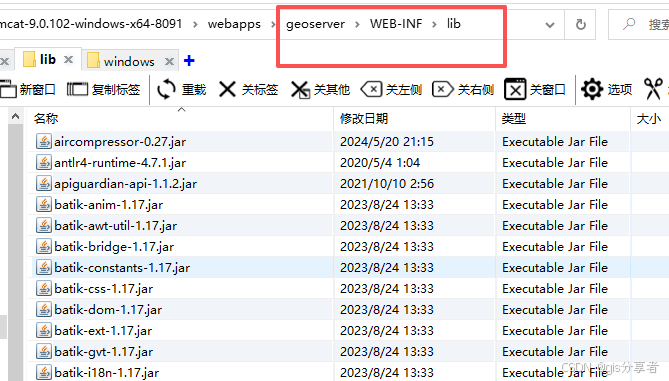Click jar icon of batik-css-1.17.jar
This screenshot has width=669, height=381.
pyautogui.click(x=44, y=288)
